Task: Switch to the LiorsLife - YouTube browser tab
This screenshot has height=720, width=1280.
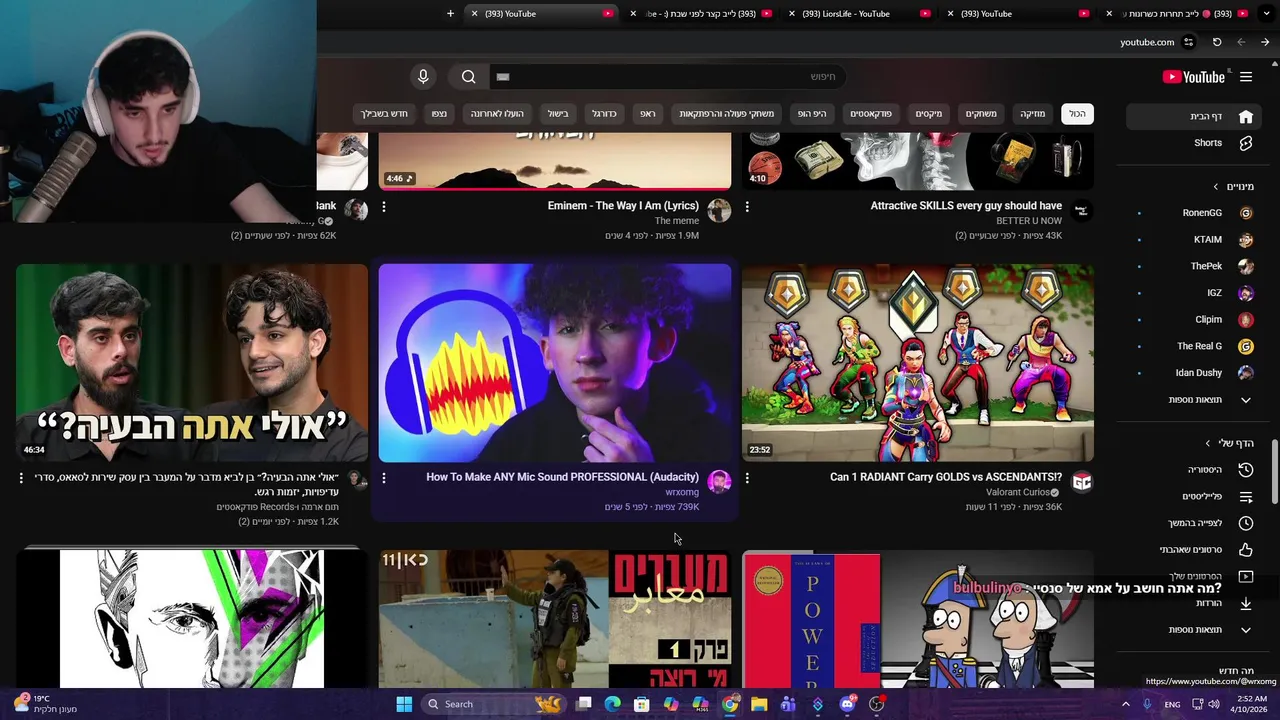Action: click(856, 14)
